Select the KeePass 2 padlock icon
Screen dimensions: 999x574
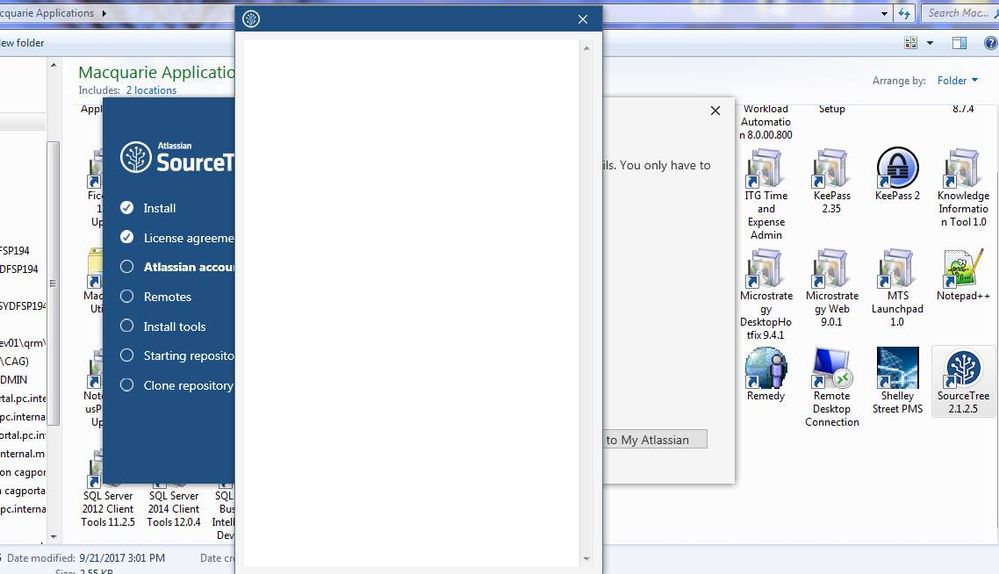coord(897,168)
